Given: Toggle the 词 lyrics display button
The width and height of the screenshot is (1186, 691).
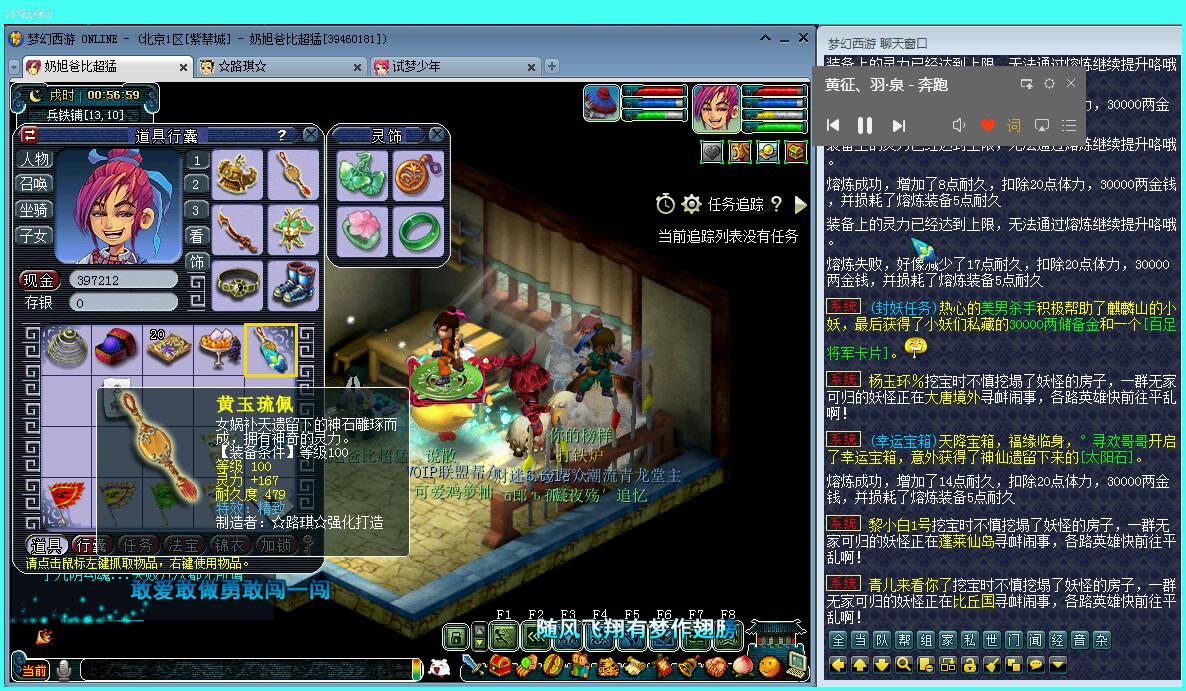Looking at the screenshot, I should tap(1014, 125).
